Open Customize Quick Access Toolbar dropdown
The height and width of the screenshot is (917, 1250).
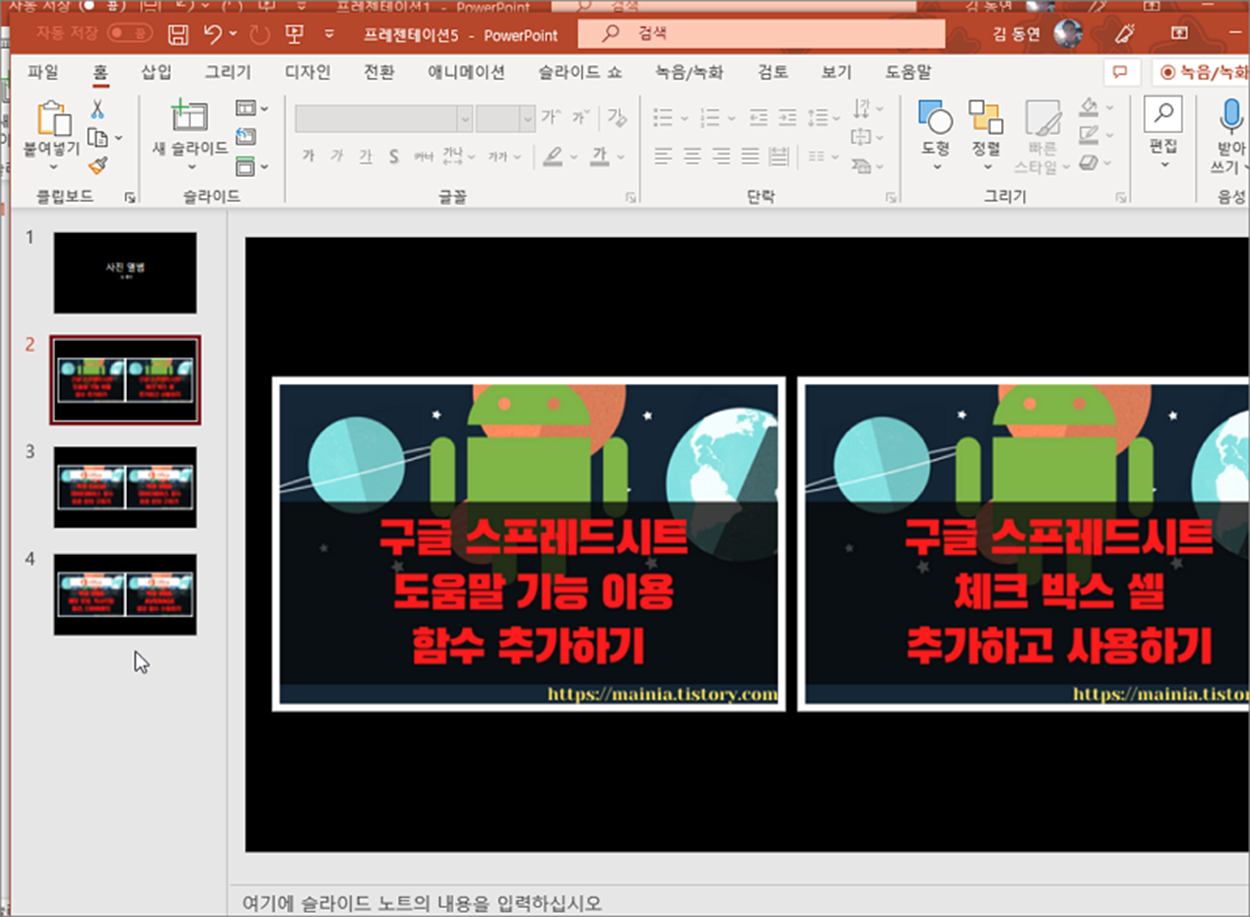(329, 35)
